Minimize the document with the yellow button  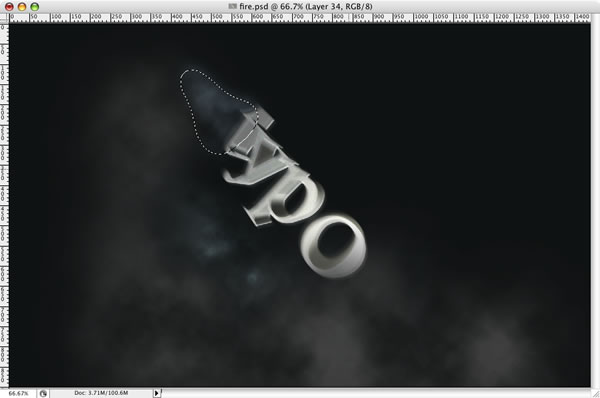22,7
